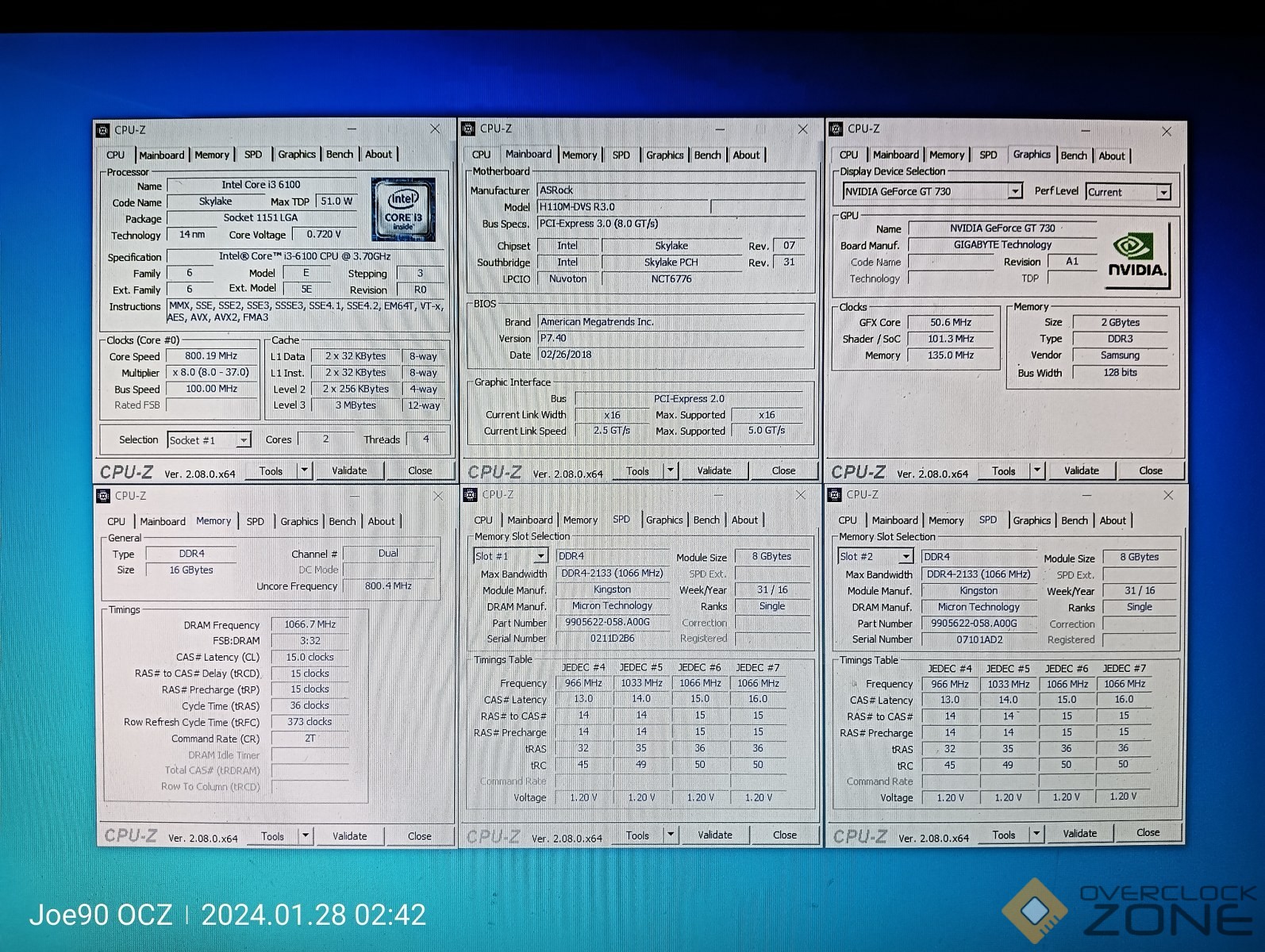Expand the Tools dropdown arrow in the Slot #2 SPD window
This screenshot has width=1265, height=952.
[x=1036, y=834]
